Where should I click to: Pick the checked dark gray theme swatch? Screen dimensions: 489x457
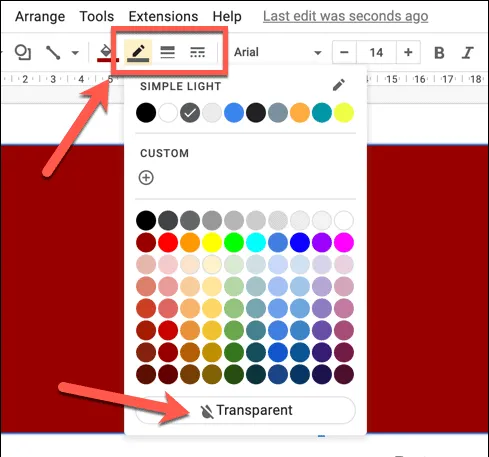190,113
